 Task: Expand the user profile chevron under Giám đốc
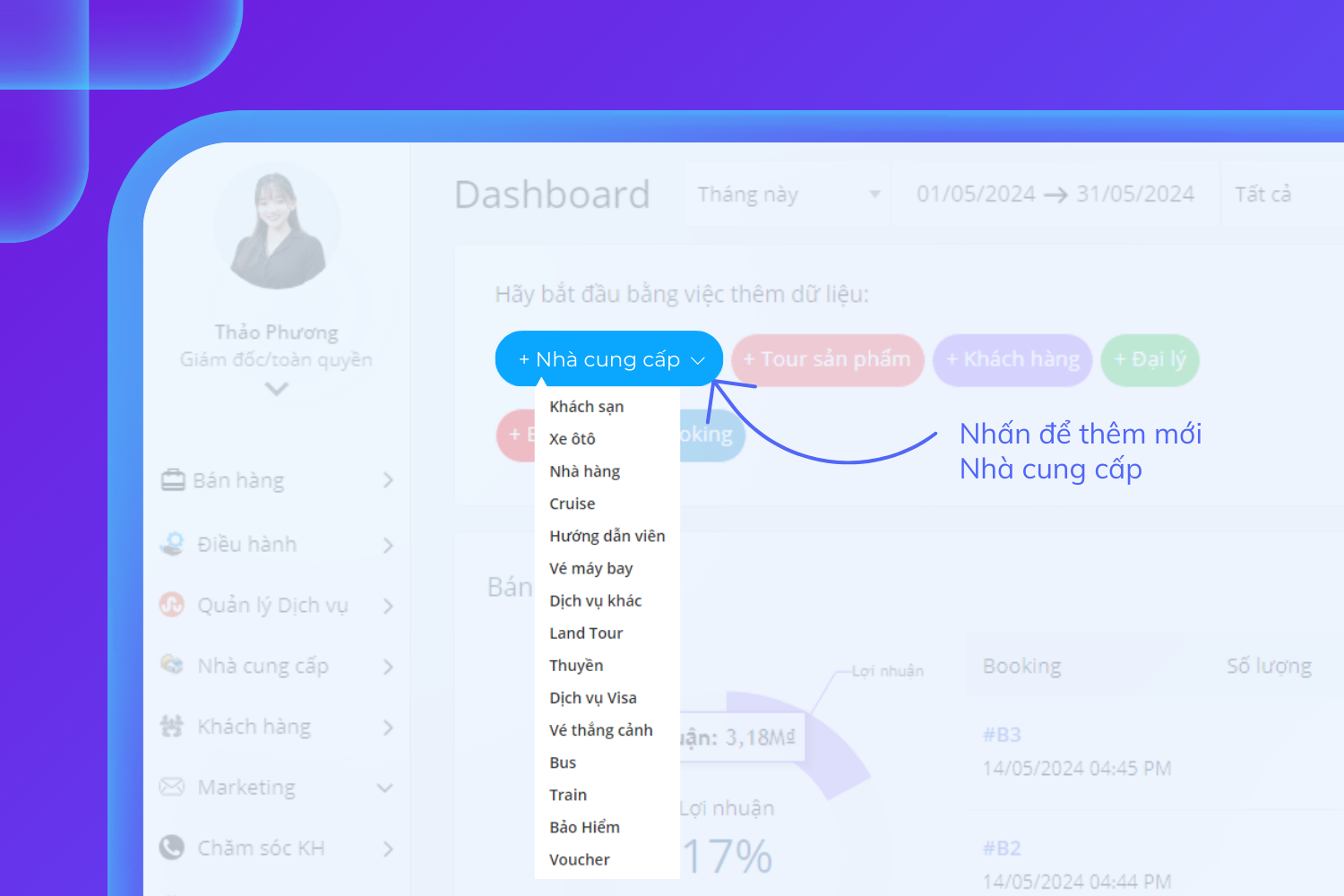pyautogui.click(x=277, y=389)
